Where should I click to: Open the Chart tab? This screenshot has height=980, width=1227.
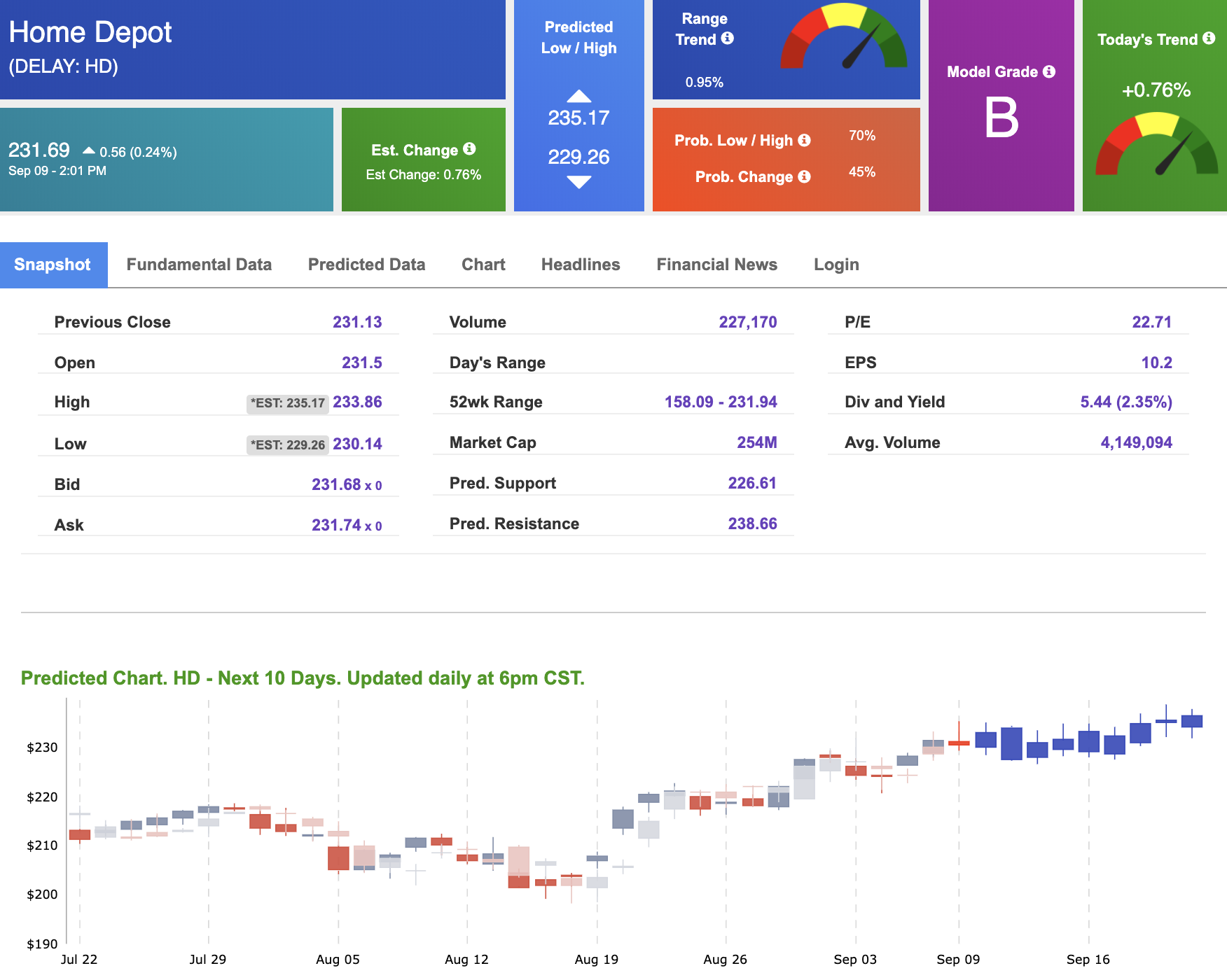483,265
